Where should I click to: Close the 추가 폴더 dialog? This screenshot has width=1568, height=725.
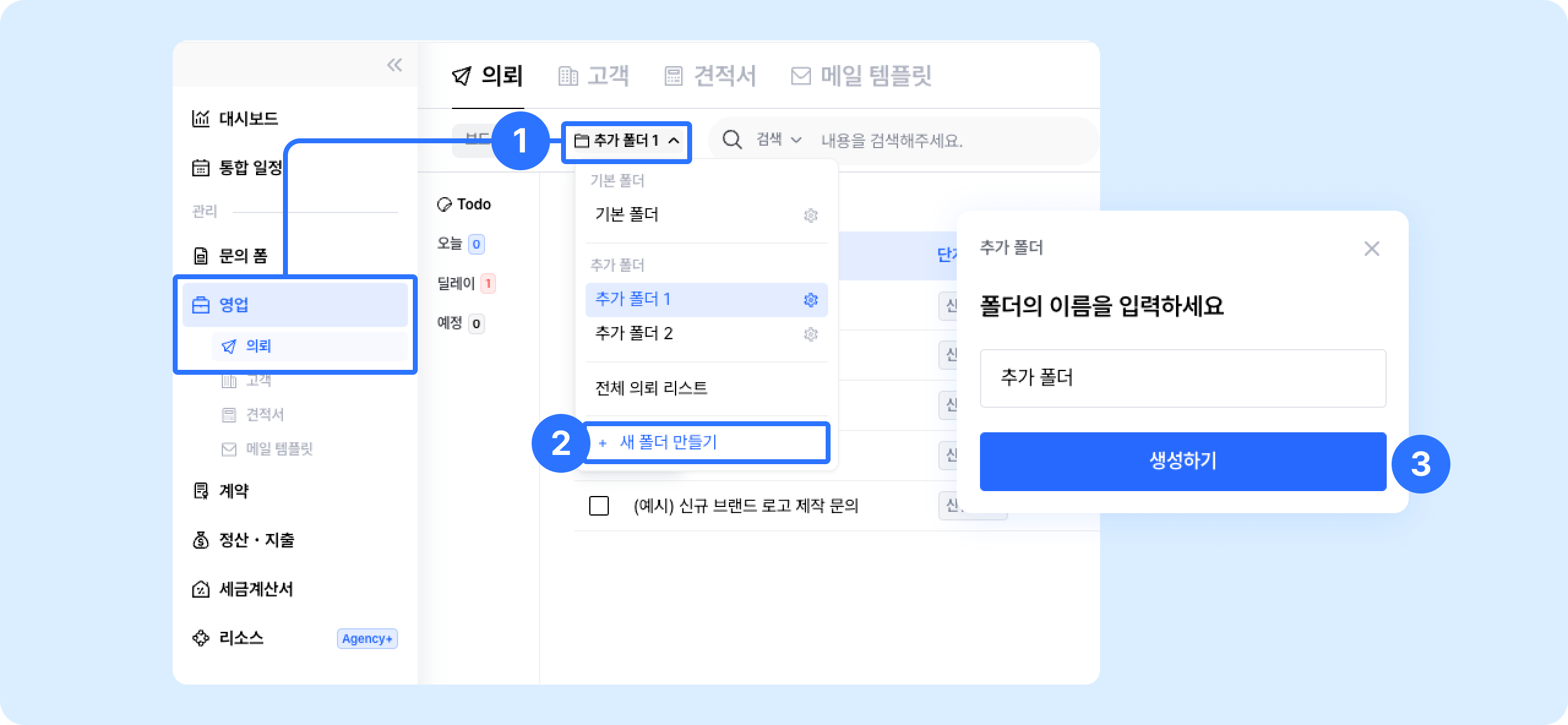tap(1371, 248)
